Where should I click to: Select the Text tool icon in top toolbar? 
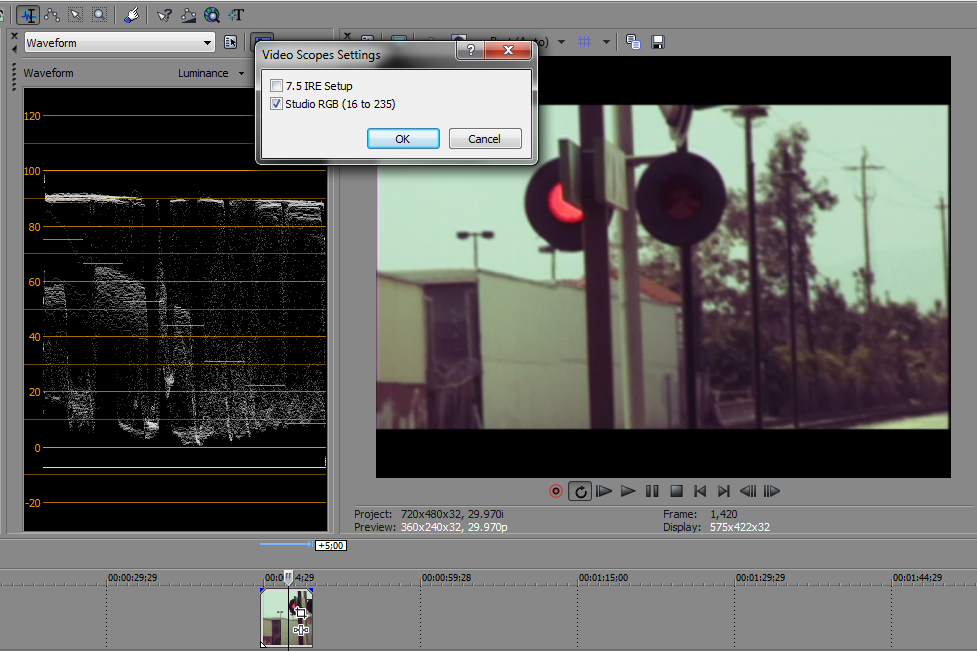pos(236,15)
